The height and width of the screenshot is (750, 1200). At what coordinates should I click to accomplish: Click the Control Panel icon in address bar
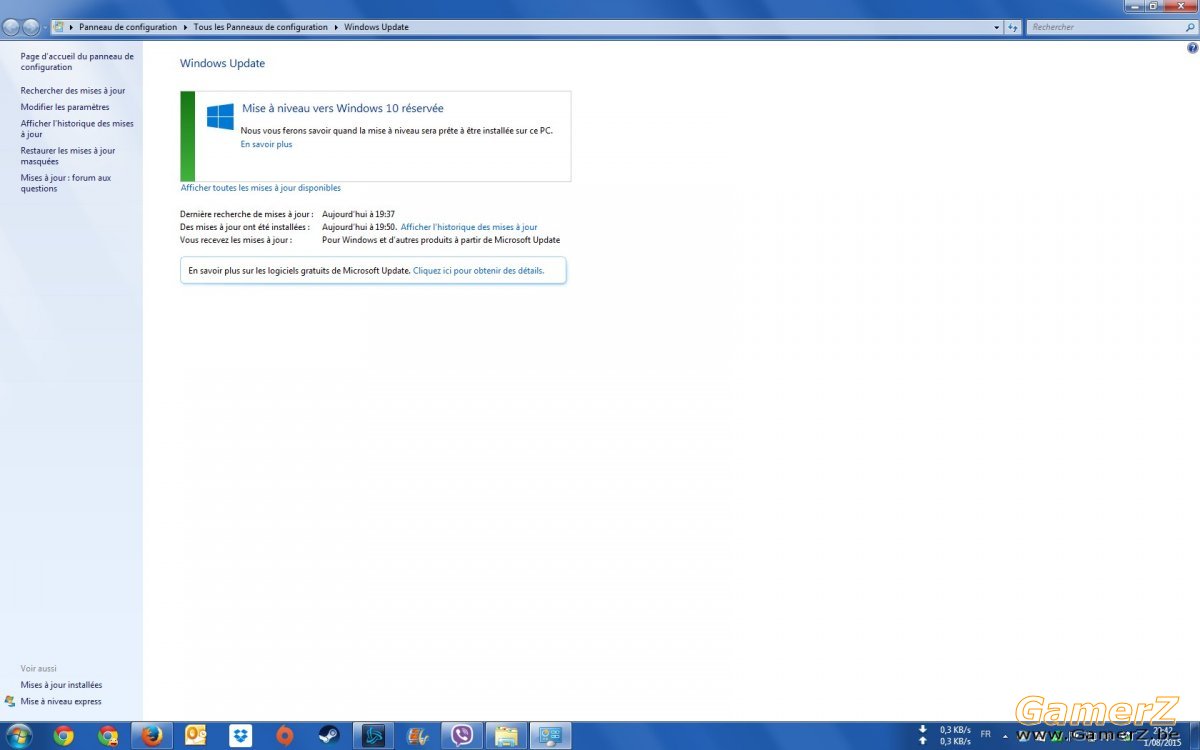click(59, 27)
